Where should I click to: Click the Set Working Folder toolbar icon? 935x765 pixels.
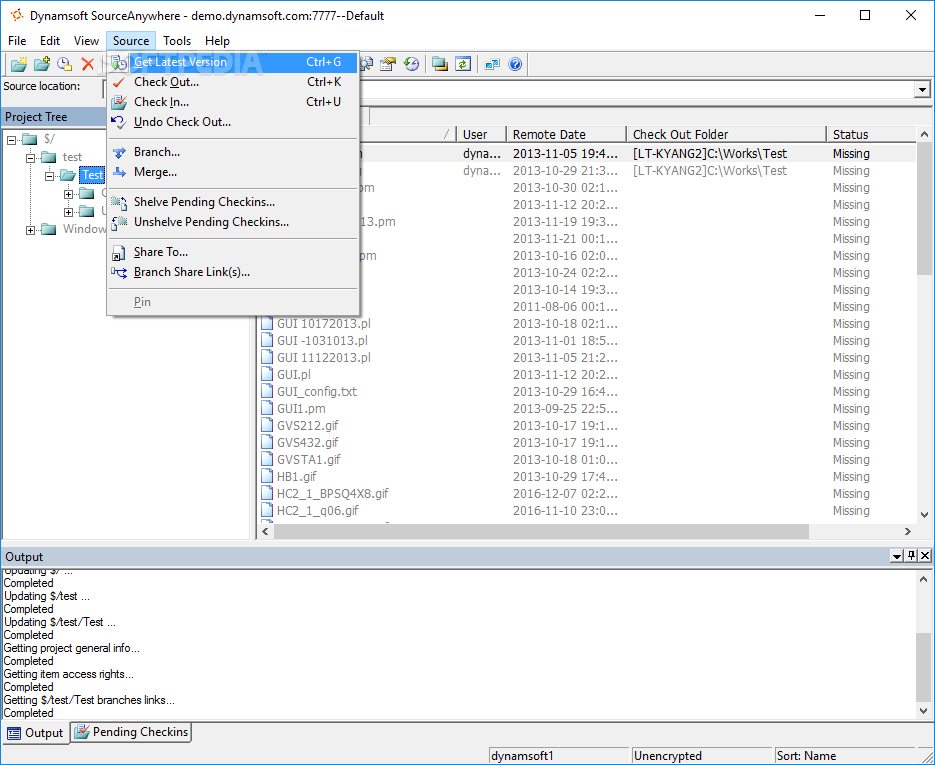(x=440, y=64)
